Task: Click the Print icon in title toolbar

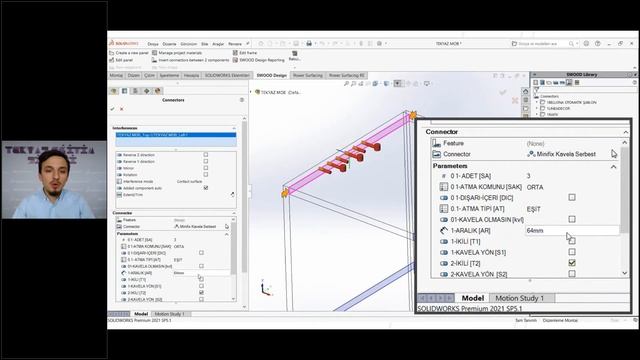Action: pyautogui.click(x=309, y=44)
